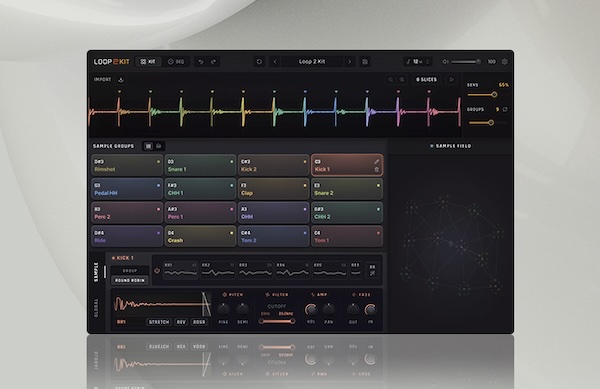600x389 pixels.
Task: Select the Snare 1 sample group pad
Action: 200,165
